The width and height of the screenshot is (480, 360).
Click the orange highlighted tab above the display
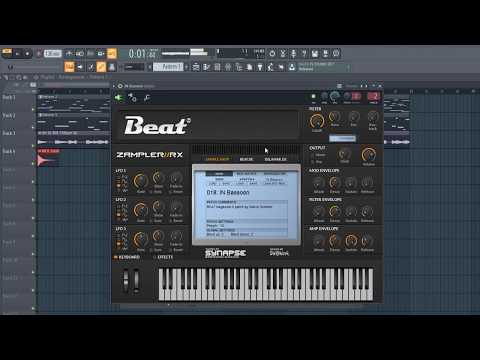click(217, 159)
